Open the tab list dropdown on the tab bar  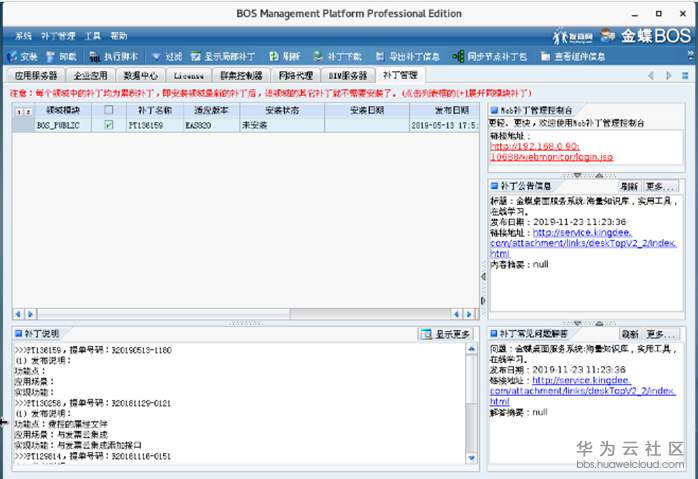(x=685, y=76)
